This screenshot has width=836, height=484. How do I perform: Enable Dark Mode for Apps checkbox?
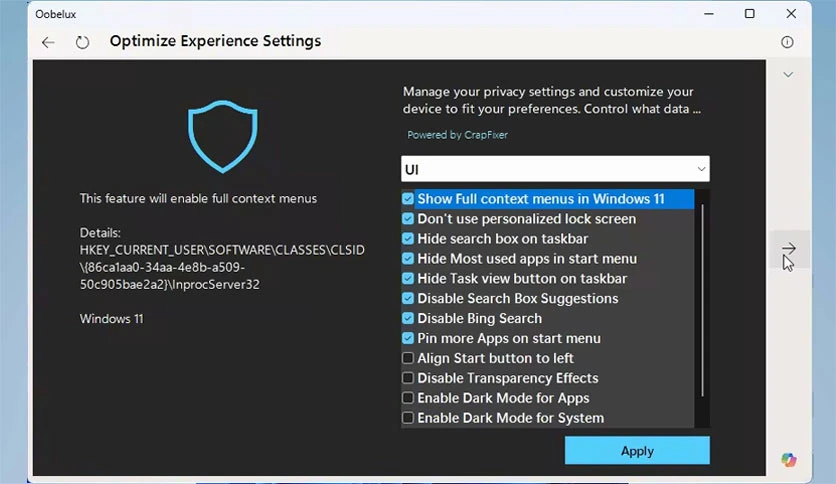click(x=408, y=398)
